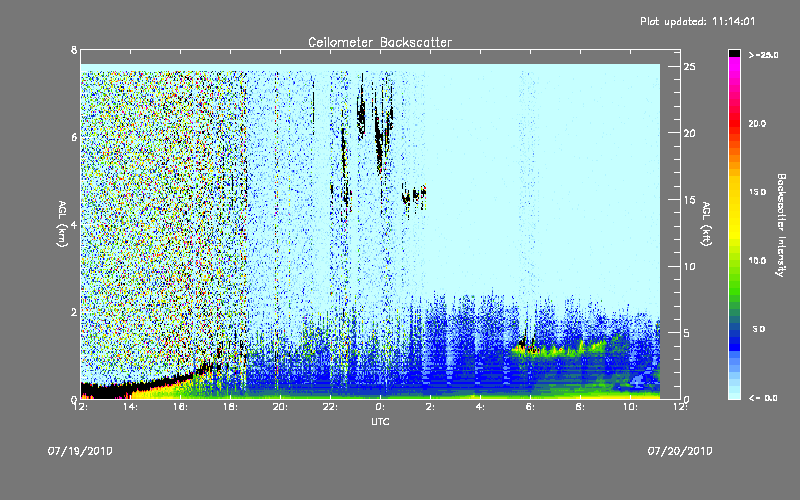The height and width of the screenshot is (500, 800).
Task: Click the 16: tick on the UTC axis
Action: pyautogui.click(x=180, y=407)
